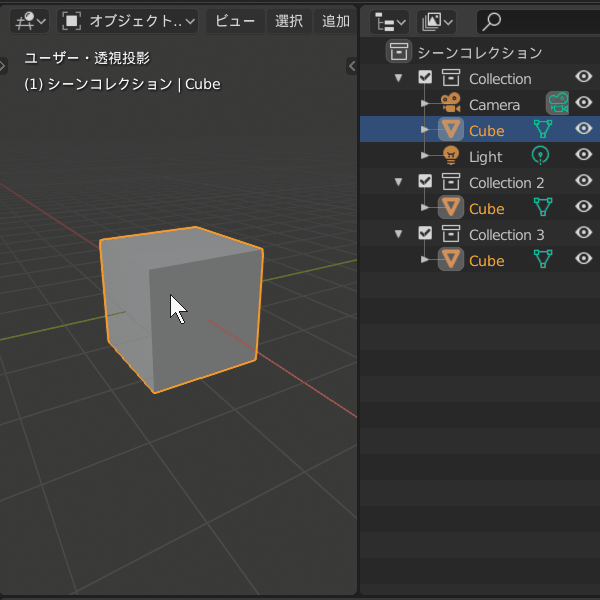600x600 pixels.
Task: Expand the Cube row in Collection 2
Action: [x=424, y=207]
